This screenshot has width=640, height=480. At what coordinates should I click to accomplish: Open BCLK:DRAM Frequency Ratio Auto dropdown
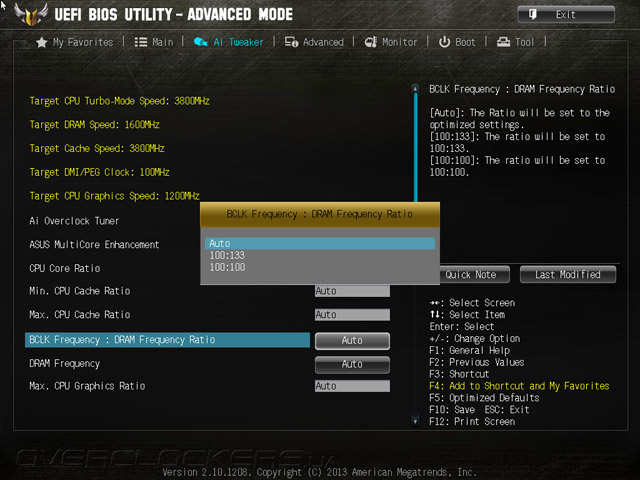pos(352,341)
